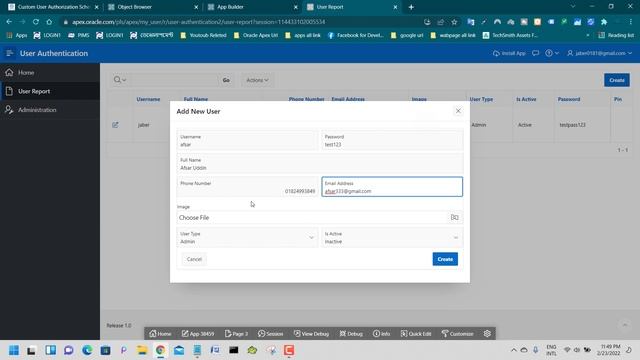The height and width of the screenshot is (360, 640).
Task: Open the Actions menu of the report
Action: pos(257,80)
